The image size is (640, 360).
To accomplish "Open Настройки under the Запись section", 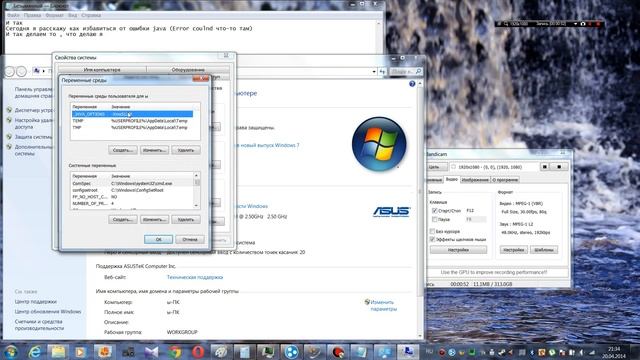I will coord(458,250).
